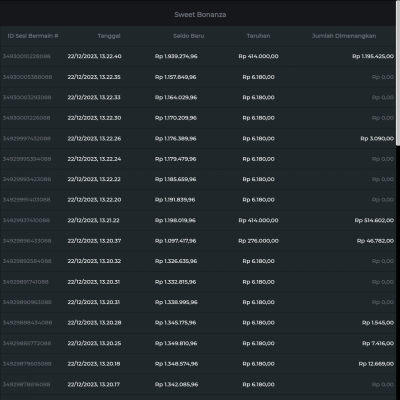The height and width of the screenshot is (400, 400).
Task: Click balance Rp 1.348.574,96
Action: coord(176,364)
